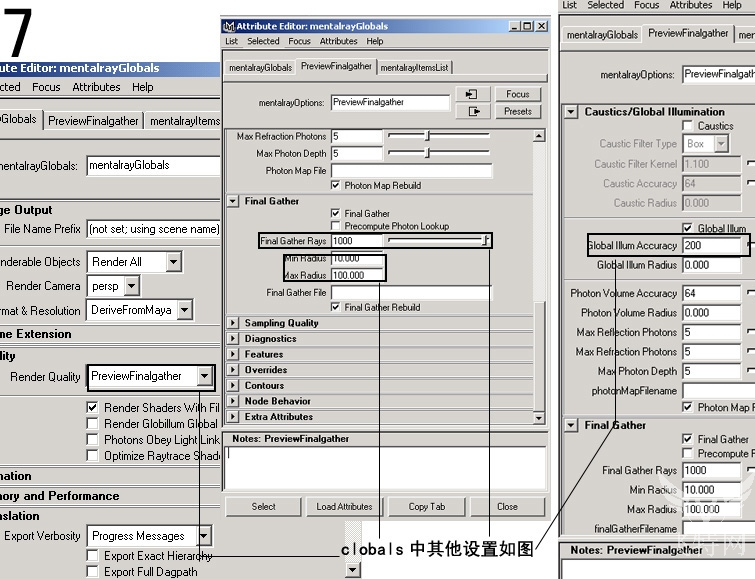Collapse Caustics/Global Illumination section in the right window
The image size is (755, 579).
(x=571, y=112)
